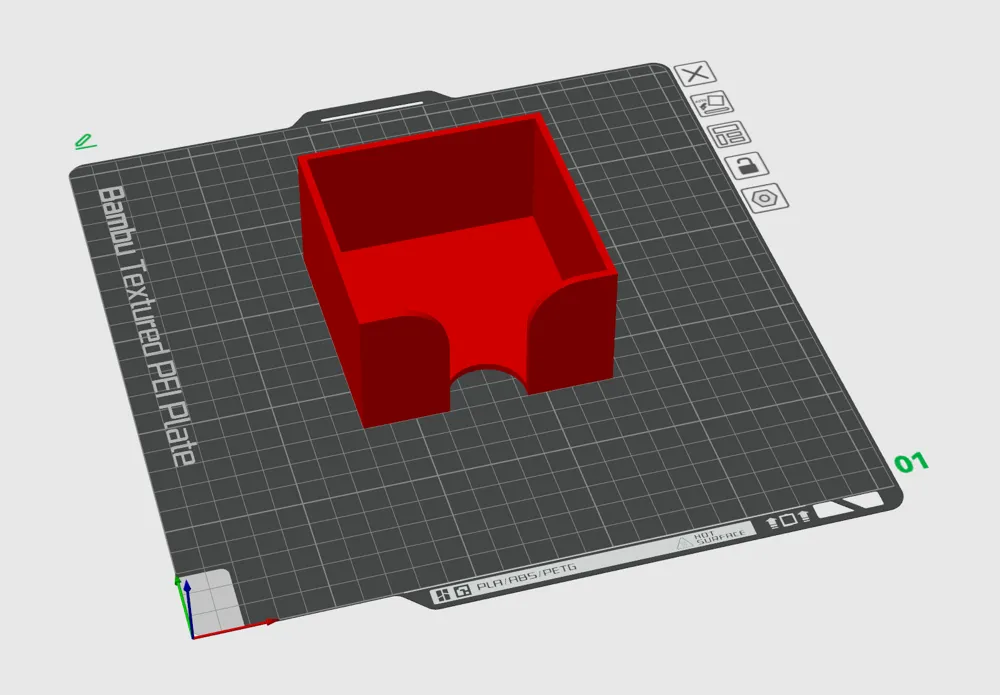Viewport: 1000px width, 695px height.
Task: Remove all objects using the plate X icon
Action: pyautogui.click(x=695, y=73)
